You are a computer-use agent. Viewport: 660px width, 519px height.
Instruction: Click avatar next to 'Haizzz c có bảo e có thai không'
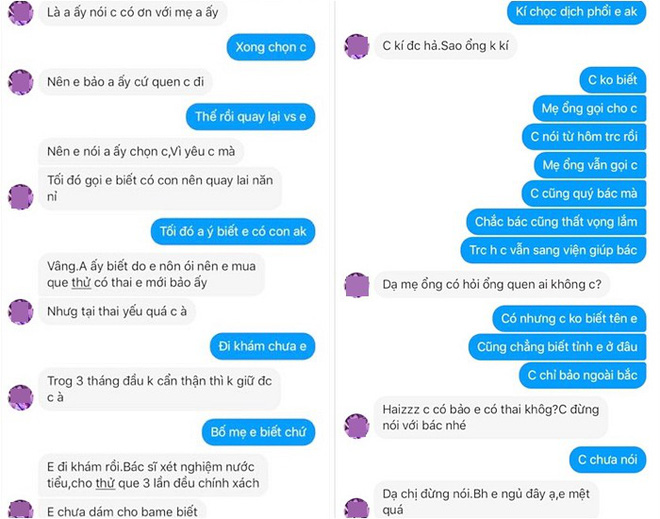(357, 426)
